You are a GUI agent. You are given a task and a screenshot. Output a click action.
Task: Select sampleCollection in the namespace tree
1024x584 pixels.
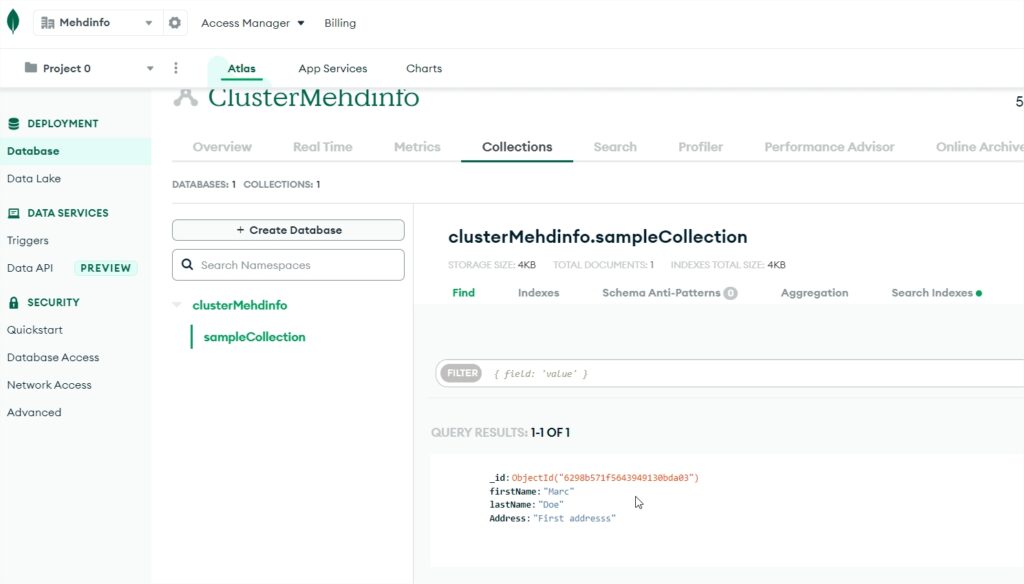[x=254, y=337]
